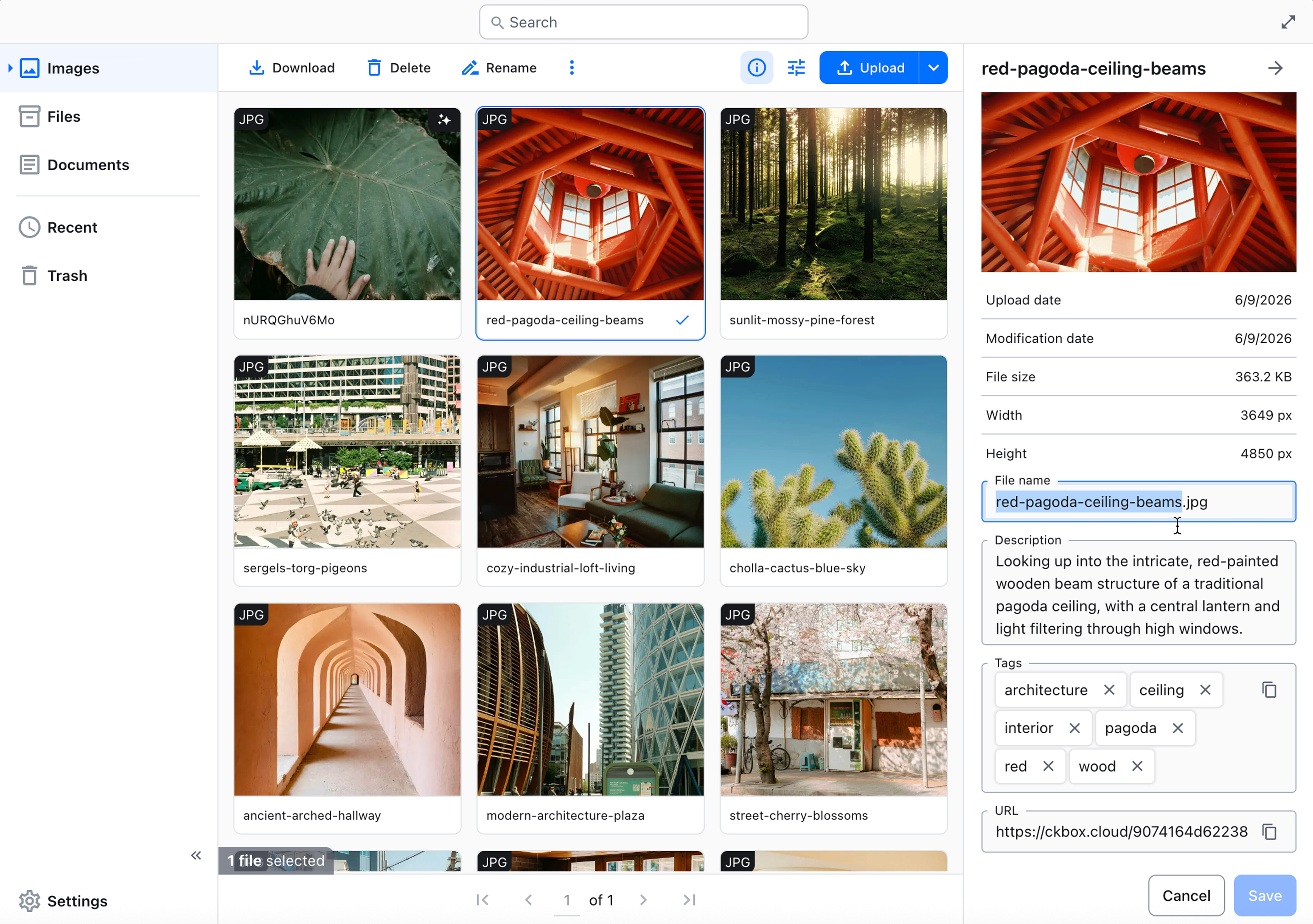Select the modern-architecture-plaza image
This screenshot has height=924, width=1313.
(590, 699)
